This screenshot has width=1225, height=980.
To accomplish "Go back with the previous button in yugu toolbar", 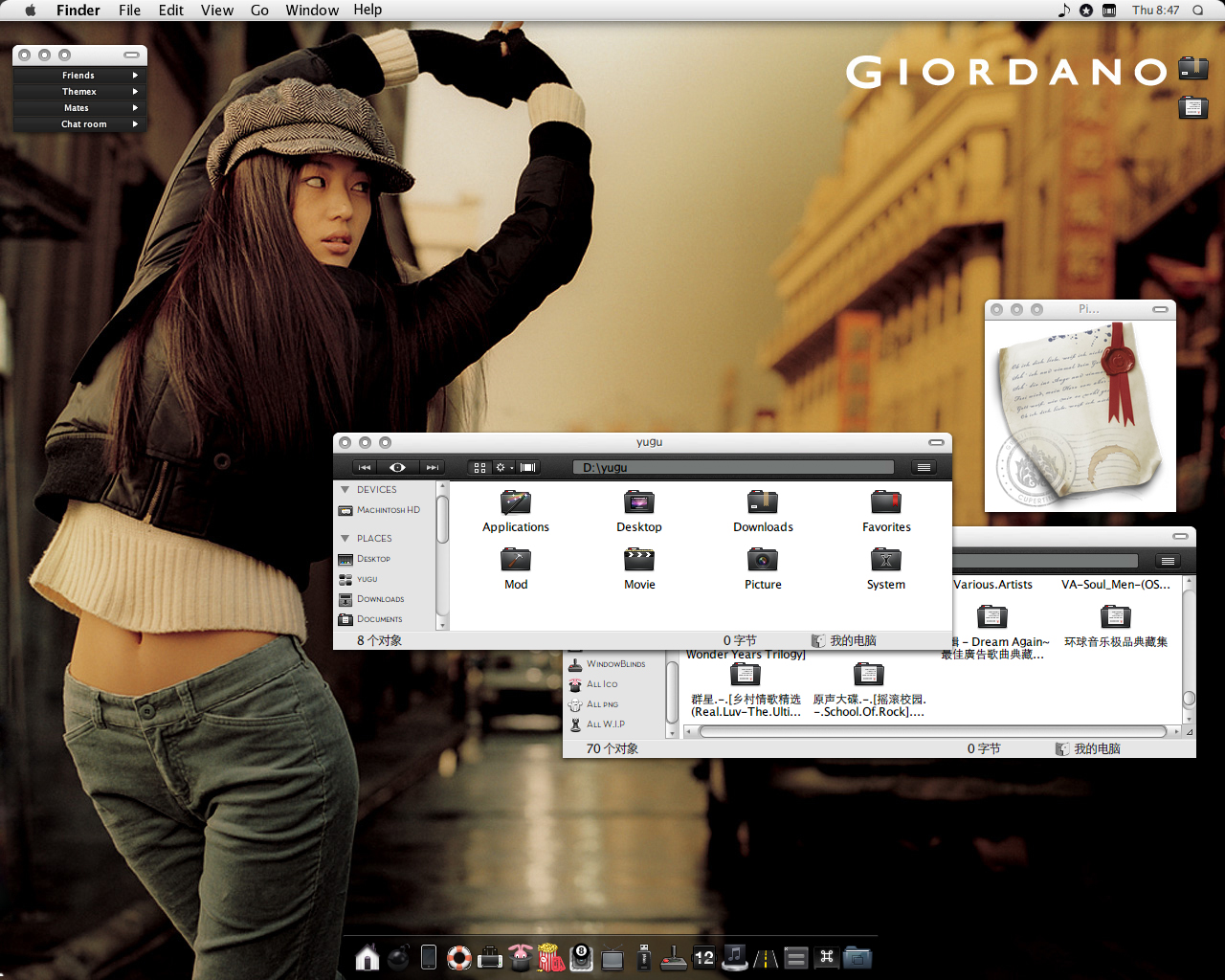I will 364,467.
